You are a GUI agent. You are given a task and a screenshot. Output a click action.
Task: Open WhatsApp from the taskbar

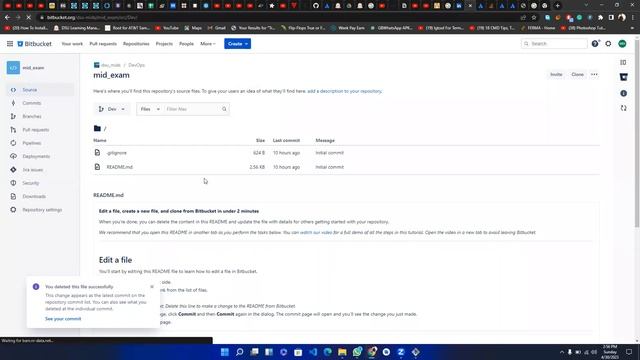(357, 352)
